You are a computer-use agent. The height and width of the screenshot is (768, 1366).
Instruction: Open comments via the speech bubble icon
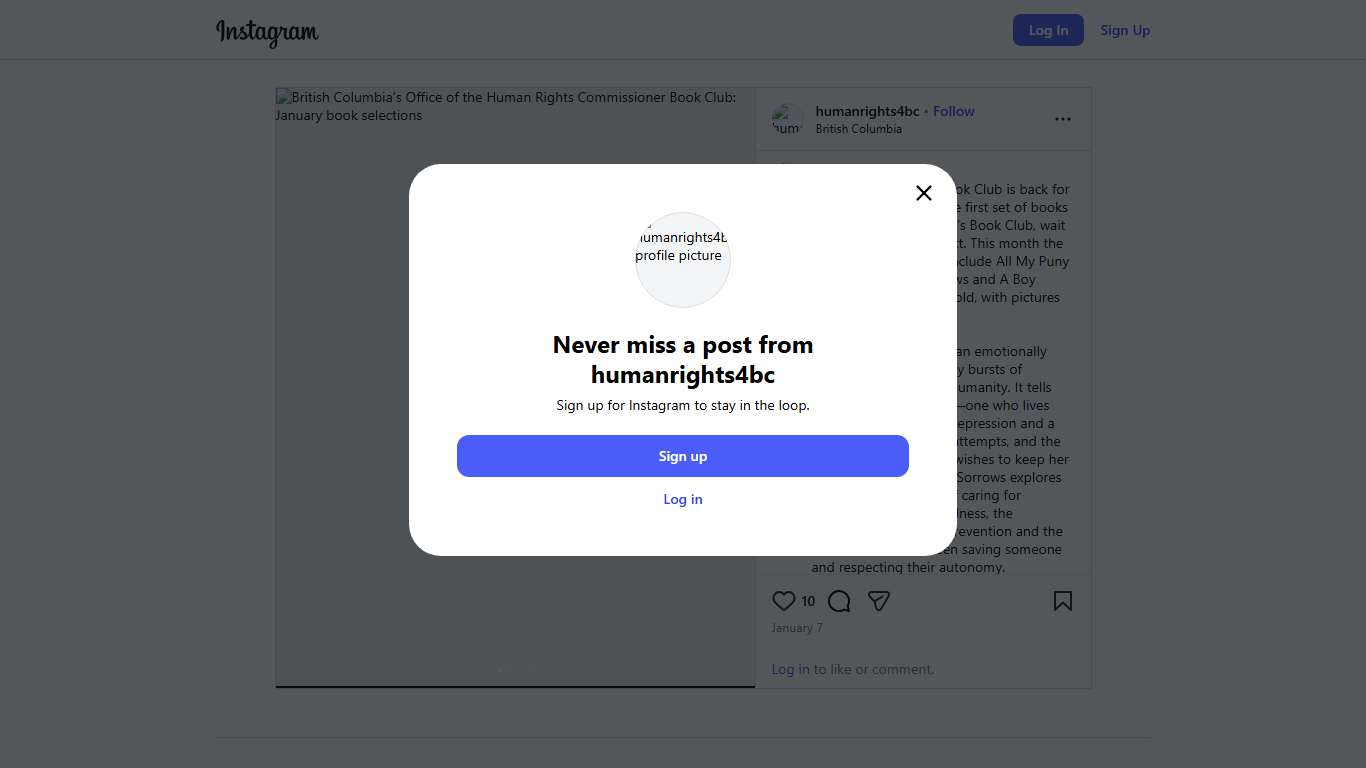[839, 601]
